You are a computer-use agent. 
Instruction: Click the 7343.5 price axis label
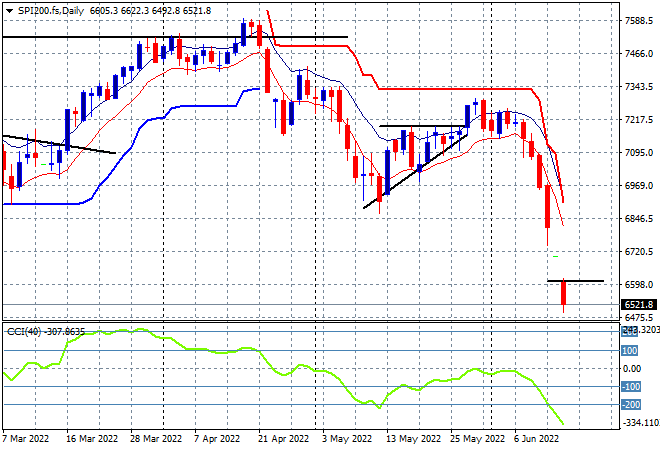click(639, 87)
